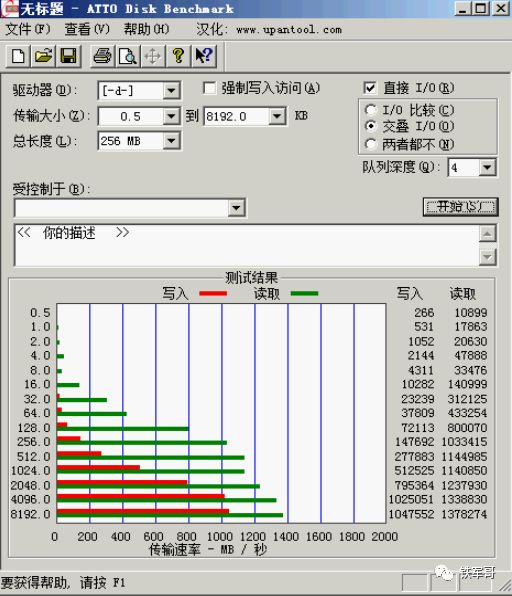Open a saved benchmark file icon
This screenshot has height=596, width=512.
tap(43, 56)
